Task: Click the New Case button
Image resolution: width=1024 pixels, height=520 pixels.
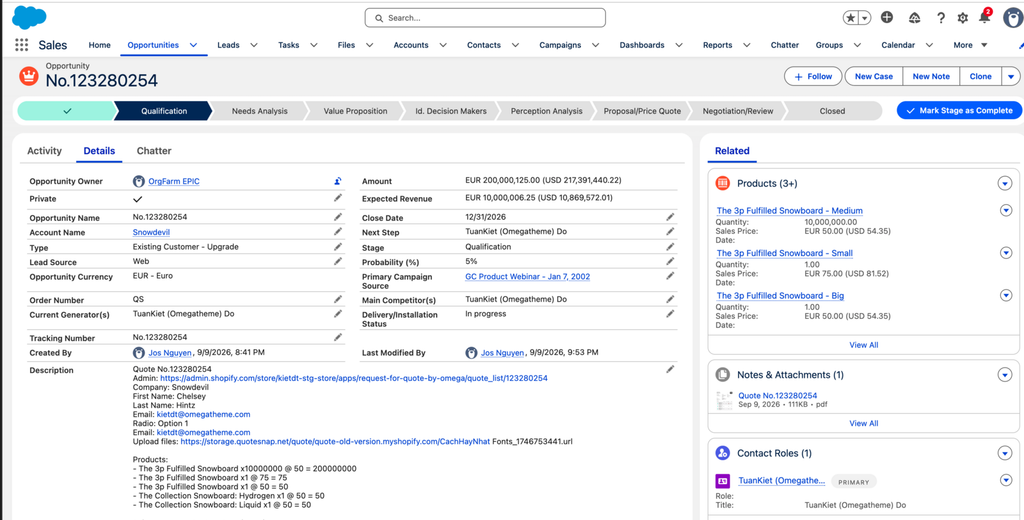Action: 874,76
